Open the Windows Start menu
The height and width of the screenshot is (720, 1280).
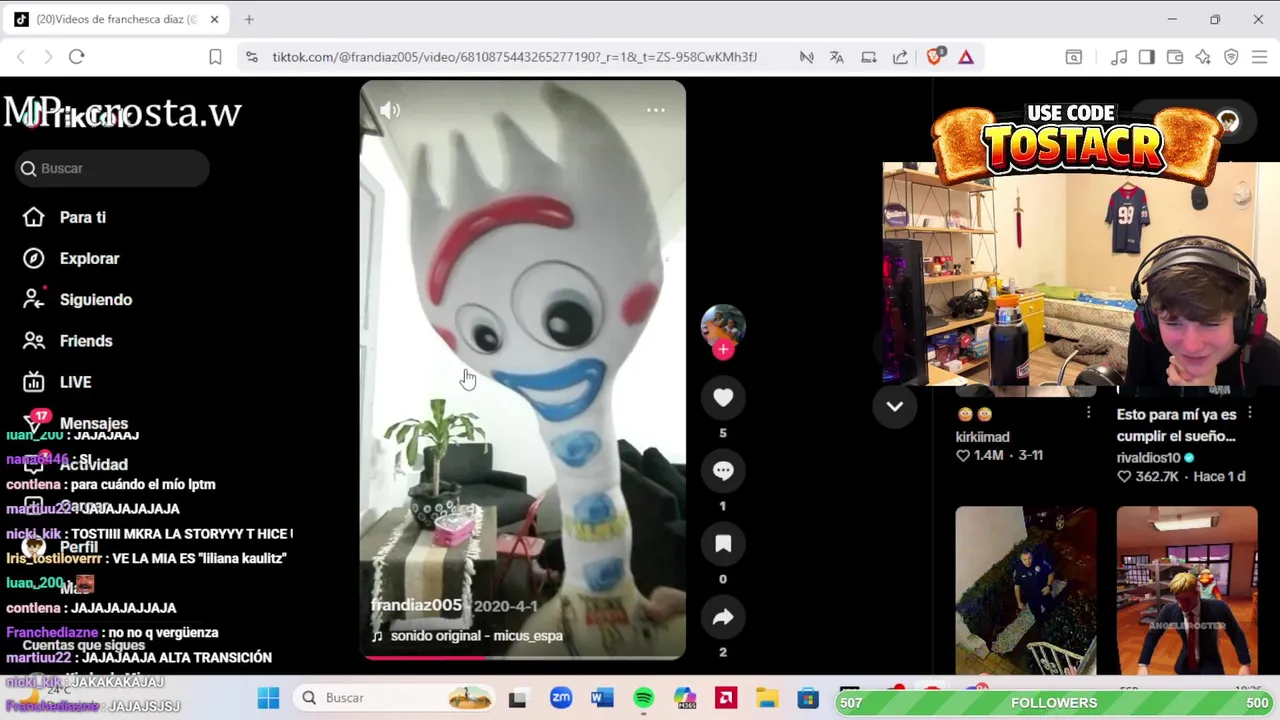click(x=268, y=698)
